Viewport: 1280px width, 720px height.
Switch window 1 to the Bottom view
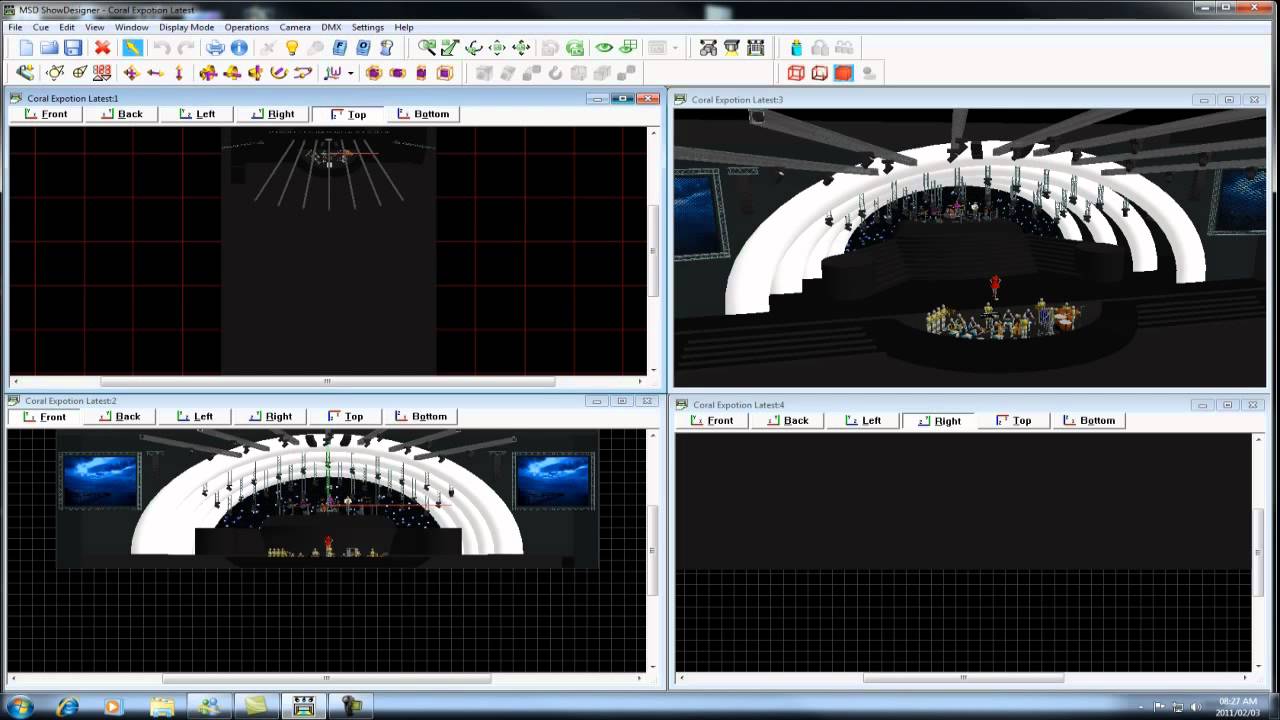423,114
